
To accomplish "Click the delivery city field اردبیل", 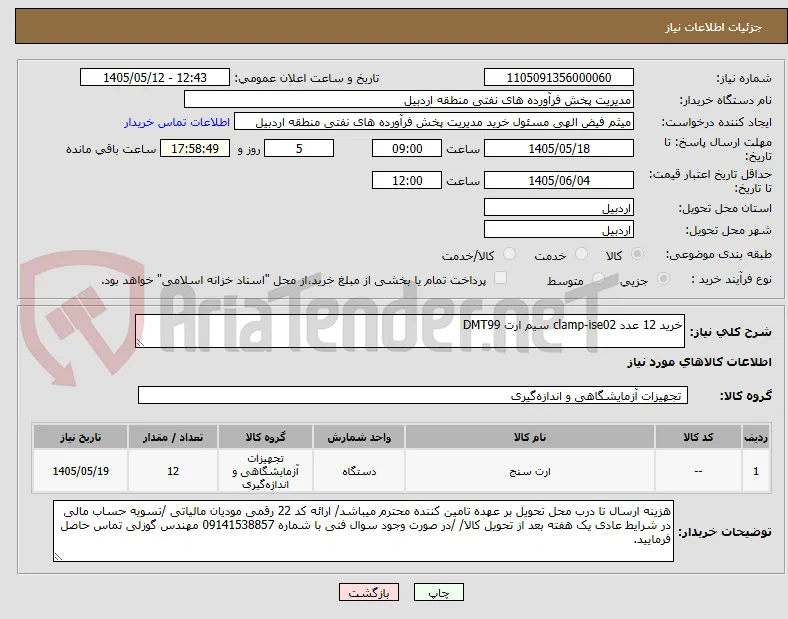I will (x=558, y=229).
